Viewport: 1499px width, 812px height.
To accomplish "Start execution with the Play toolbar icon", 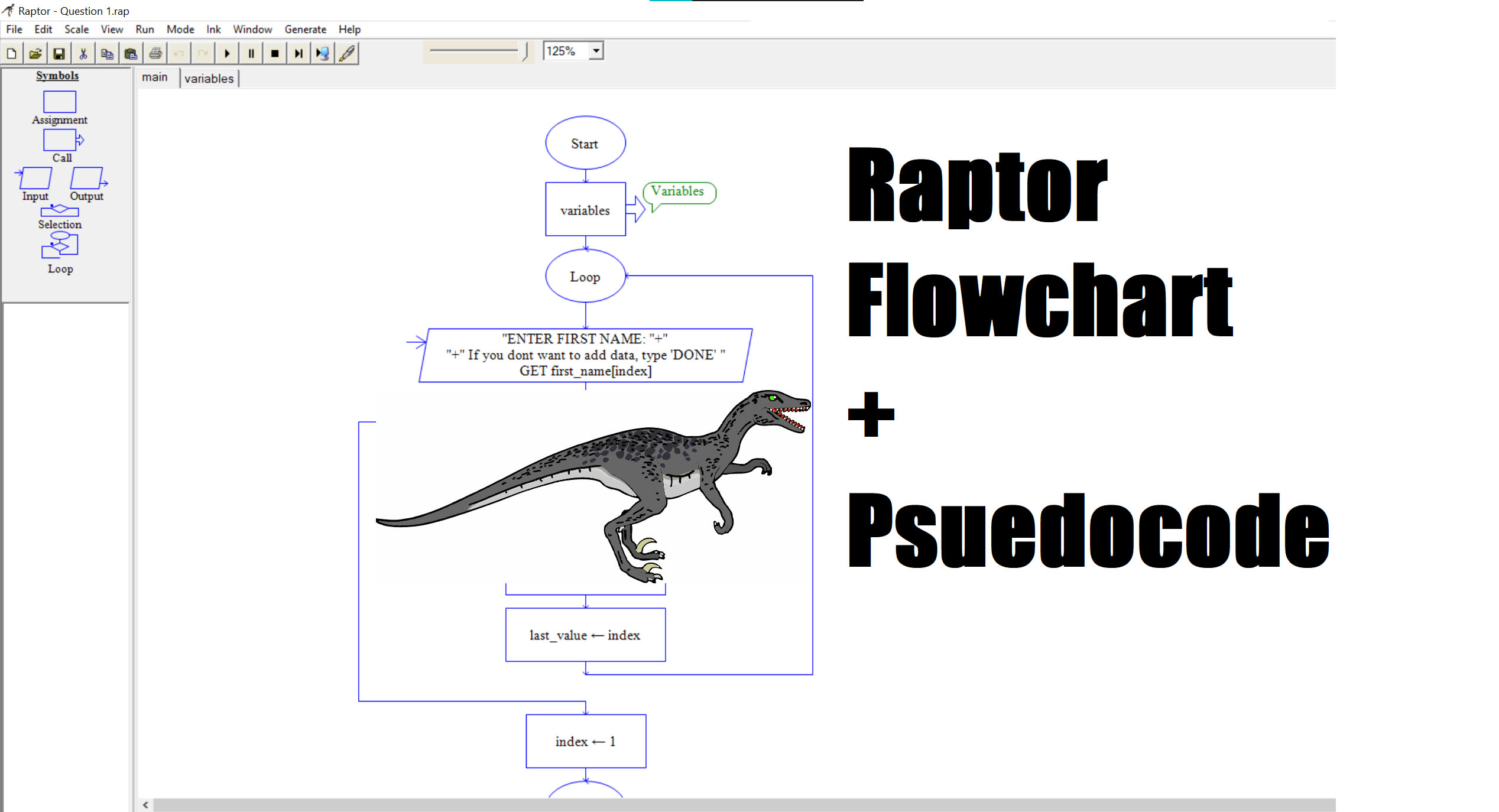I will tap(227, 53).
